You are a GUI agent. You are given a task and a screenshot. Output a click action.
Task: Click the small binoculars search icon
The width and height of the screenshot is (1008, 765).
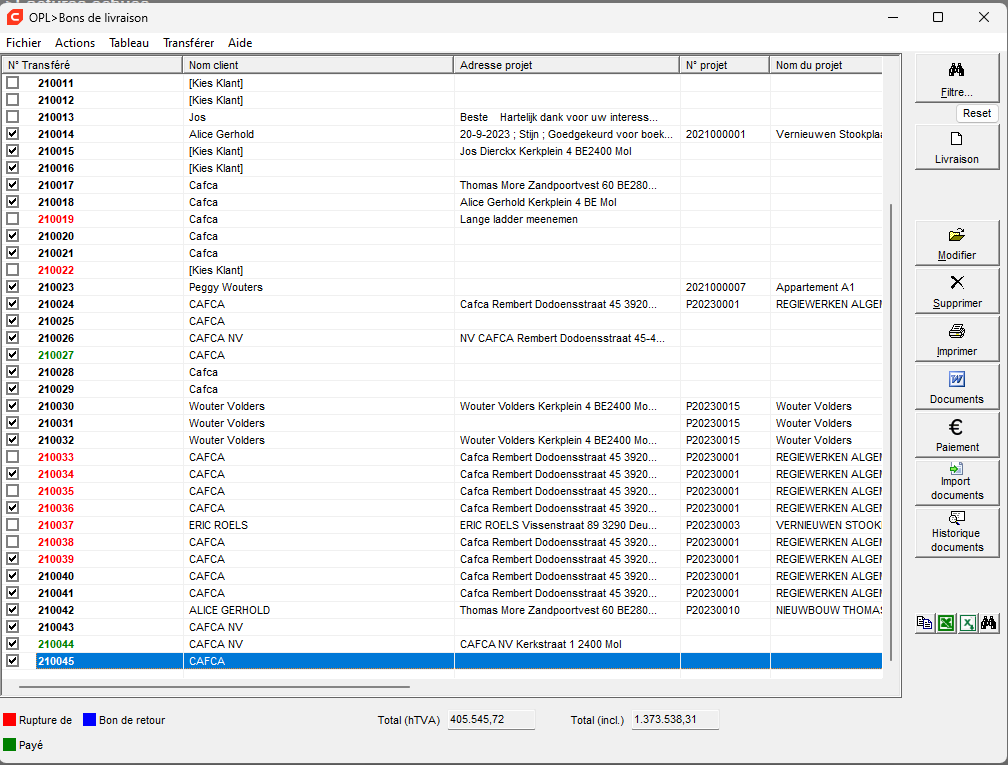(x=989, y=622)
